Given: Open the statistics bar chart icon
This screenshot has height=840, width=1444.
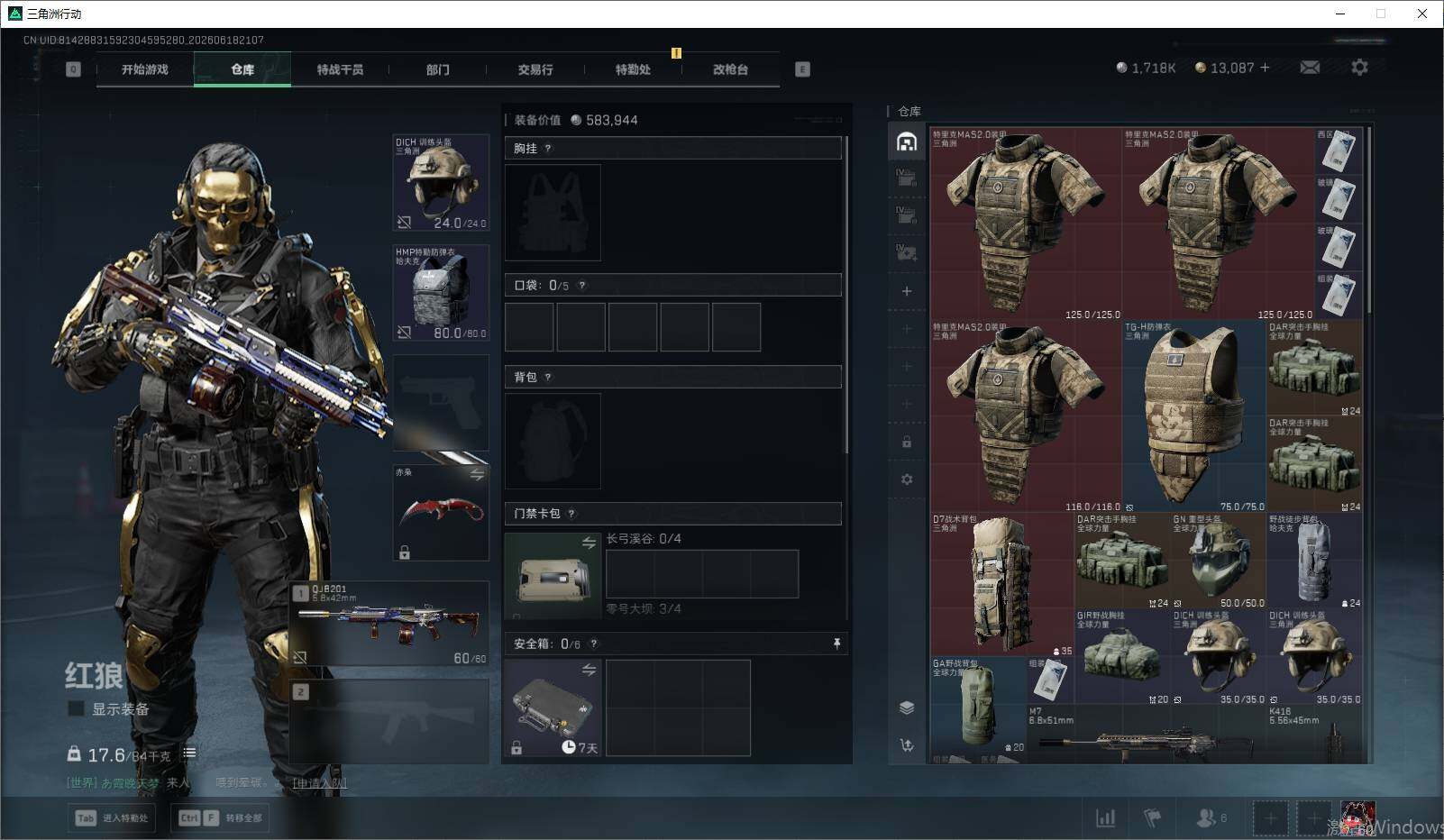Looking at the screenshot, I should (1105, 817).
